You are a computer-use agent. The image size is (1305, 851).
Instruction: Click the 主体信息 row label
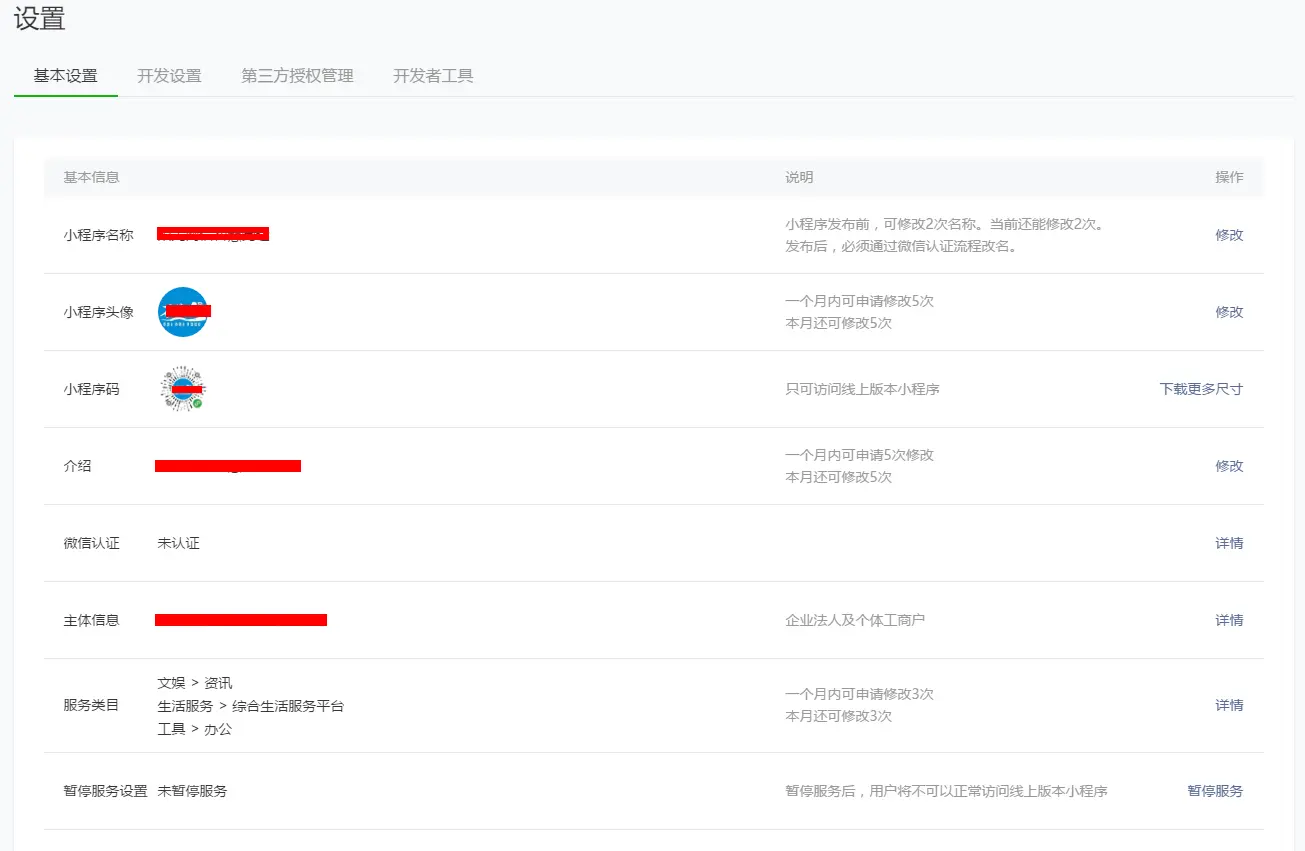point(91,620)
